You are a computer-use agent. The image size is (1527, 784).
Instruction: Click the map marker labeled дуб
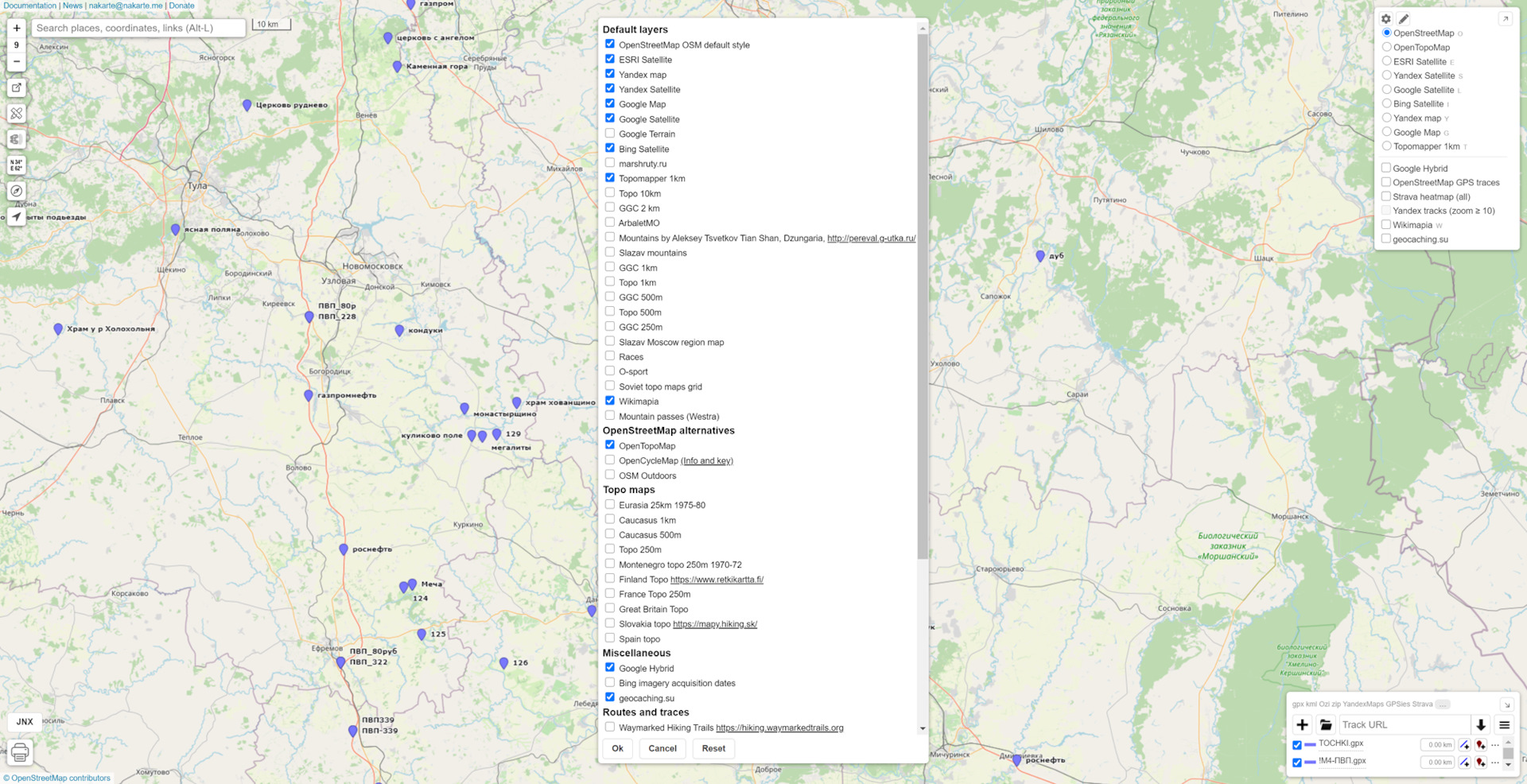click(1040, 256)
